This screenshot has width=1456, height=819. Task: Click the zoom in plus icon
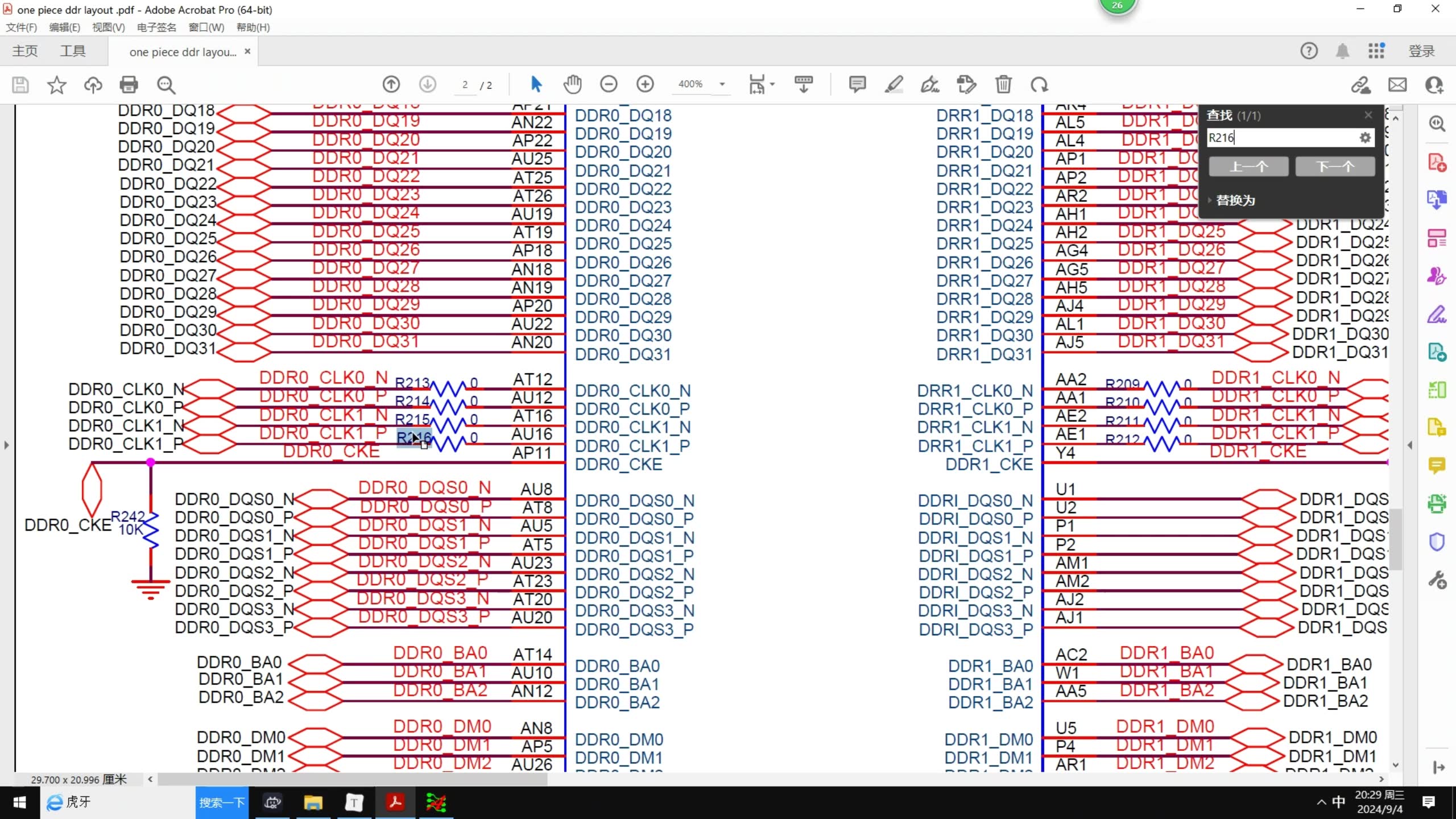[x=645, y=85]
